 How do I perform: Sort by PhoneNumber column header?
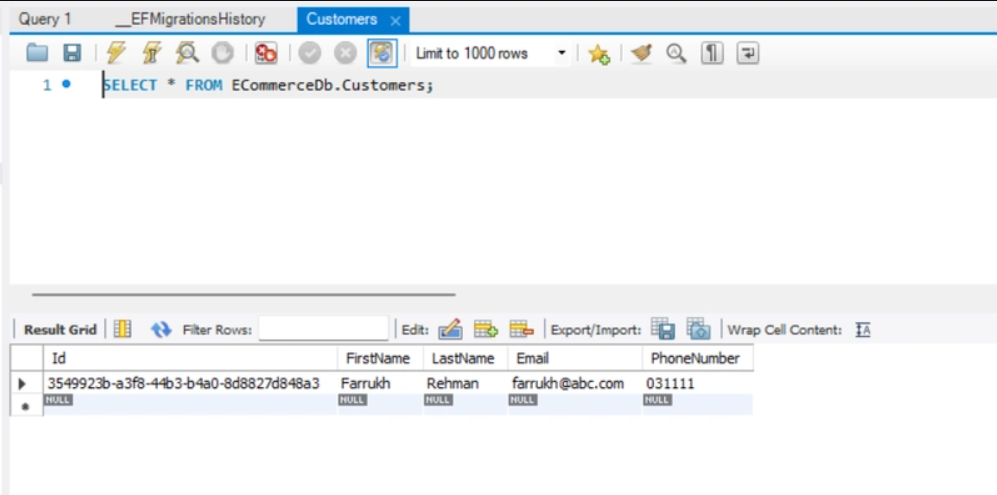point(698,358)
